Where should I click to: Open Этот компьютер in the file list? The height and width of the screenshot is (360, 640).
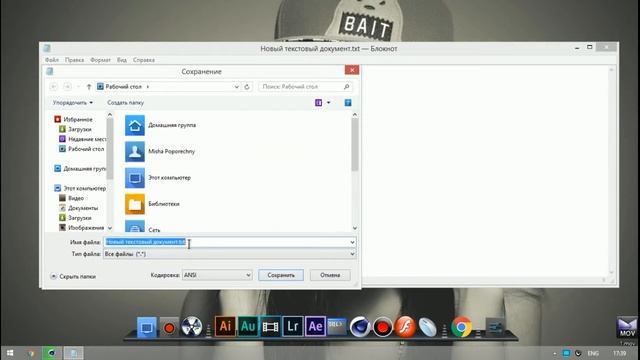click(158, 178)
